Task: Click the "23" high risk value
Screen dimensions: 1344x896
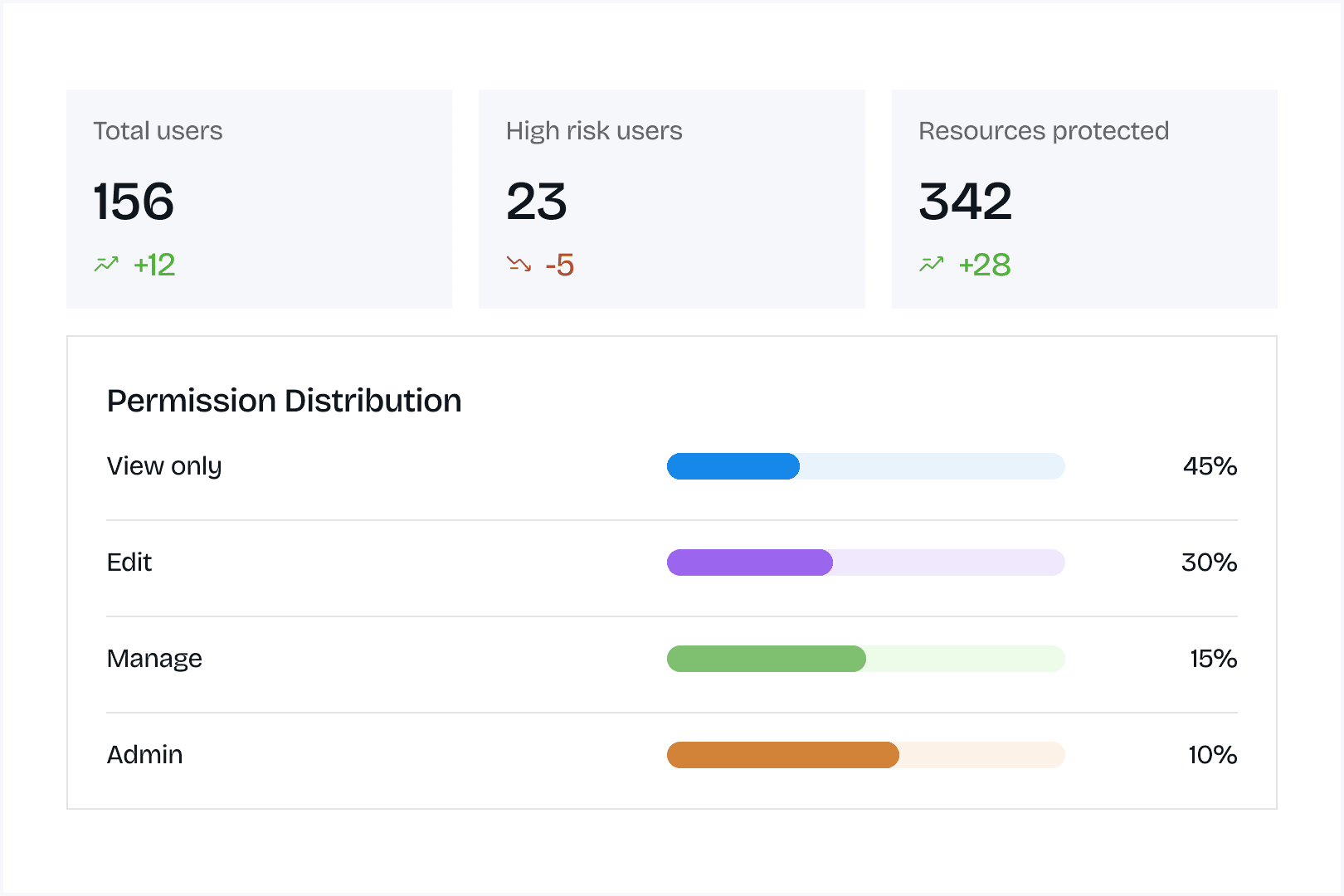Action: pos(537,202)
